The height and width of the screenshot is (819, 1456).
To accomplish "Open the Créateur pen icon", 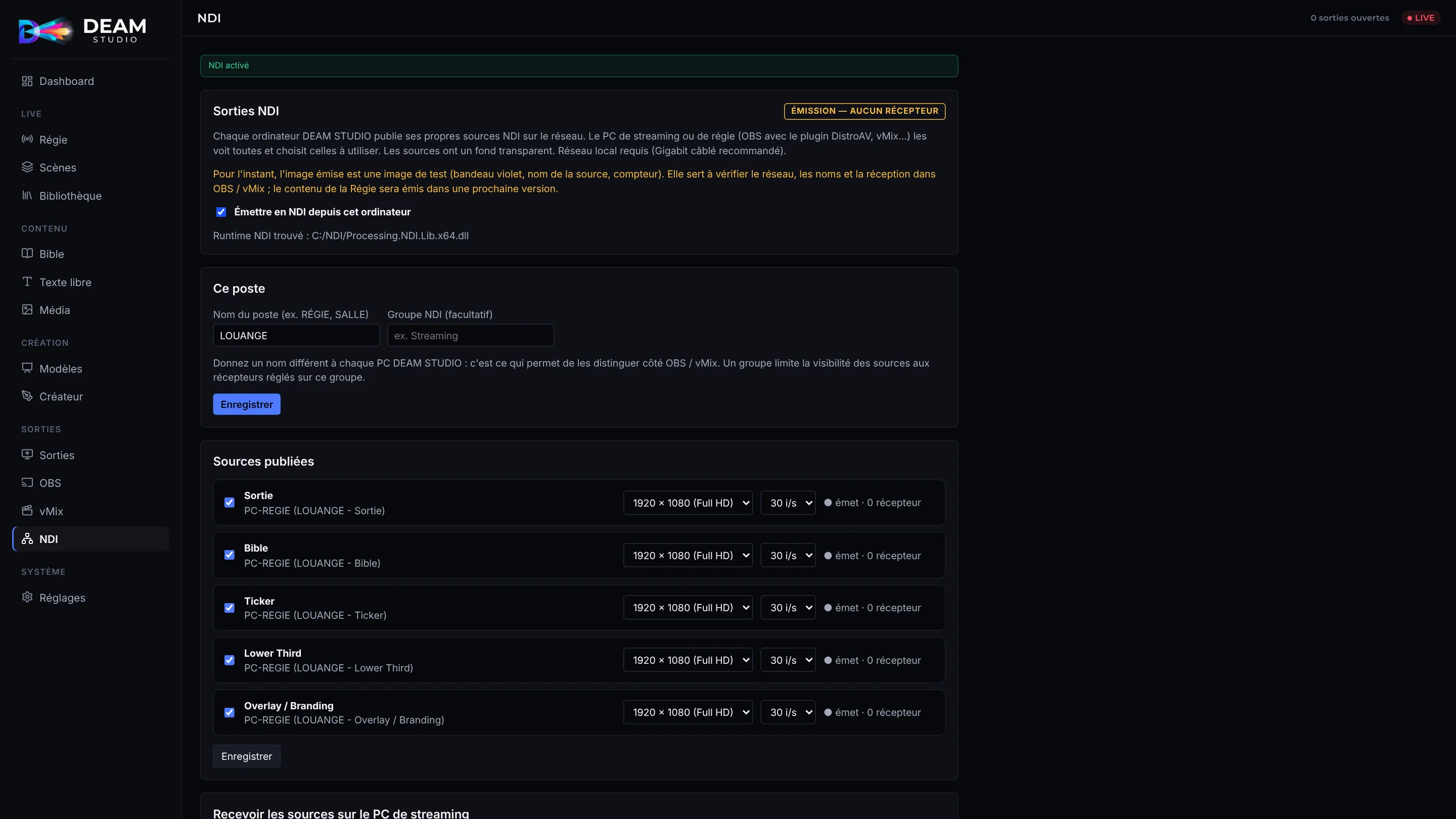I will click(27, 396).
